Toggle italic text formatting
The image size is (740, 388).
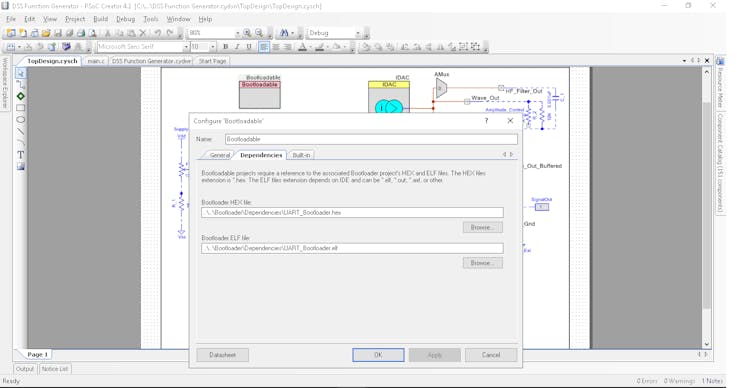[237, 47]
